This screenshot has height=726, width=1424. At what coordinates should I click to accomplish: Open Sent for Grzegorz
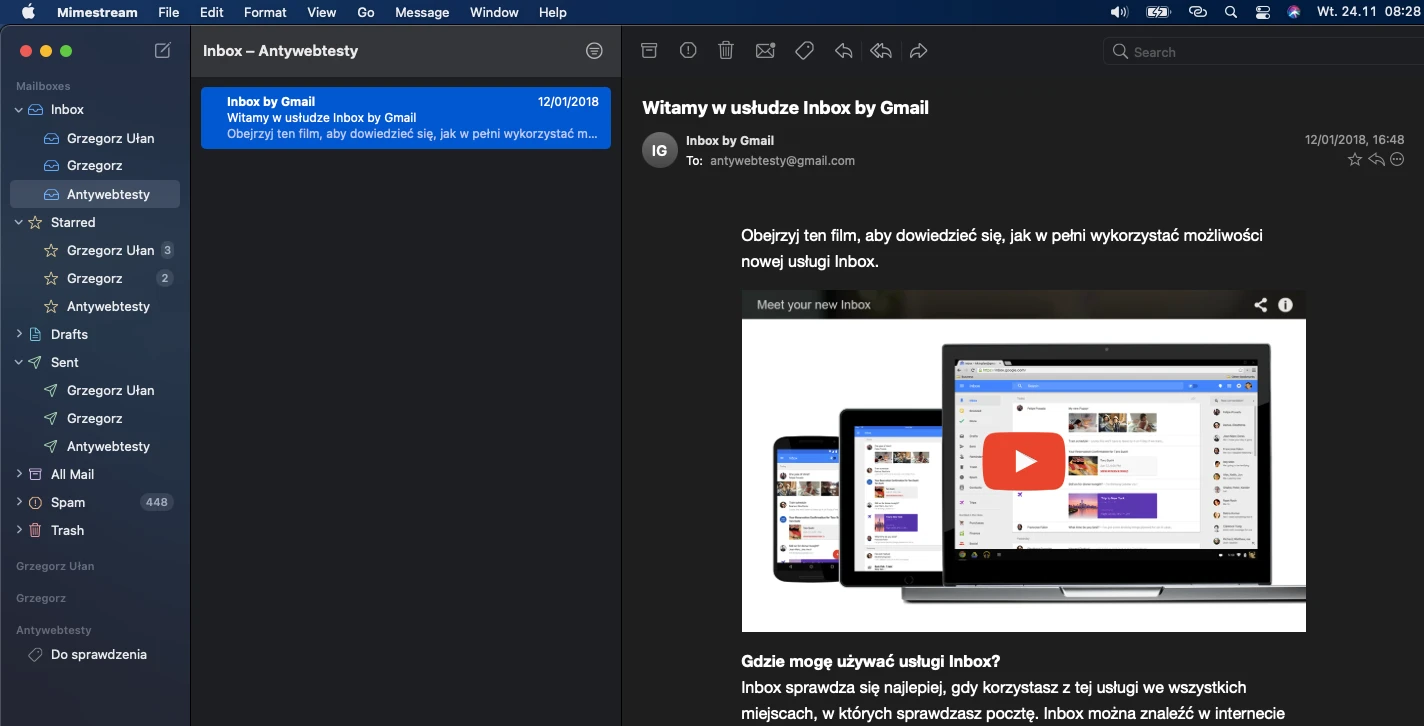pos(97,418)
